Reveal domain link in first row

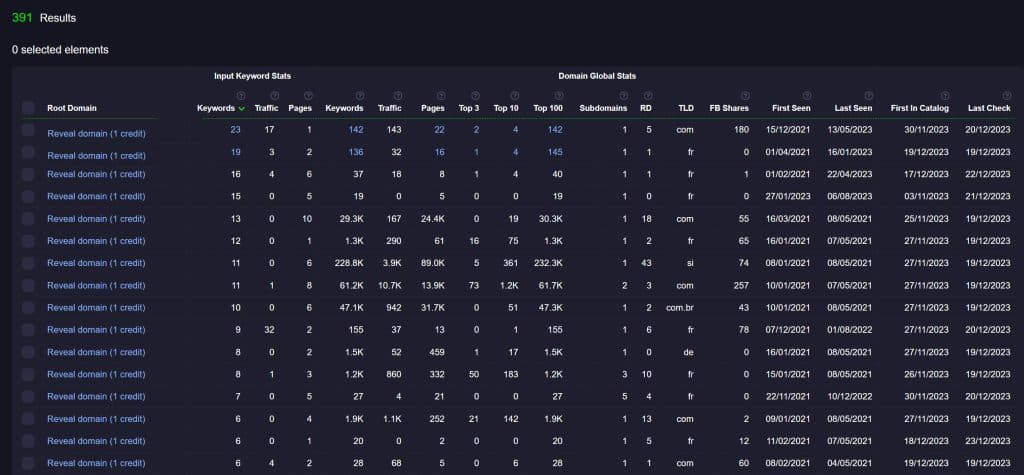(97, 133)
